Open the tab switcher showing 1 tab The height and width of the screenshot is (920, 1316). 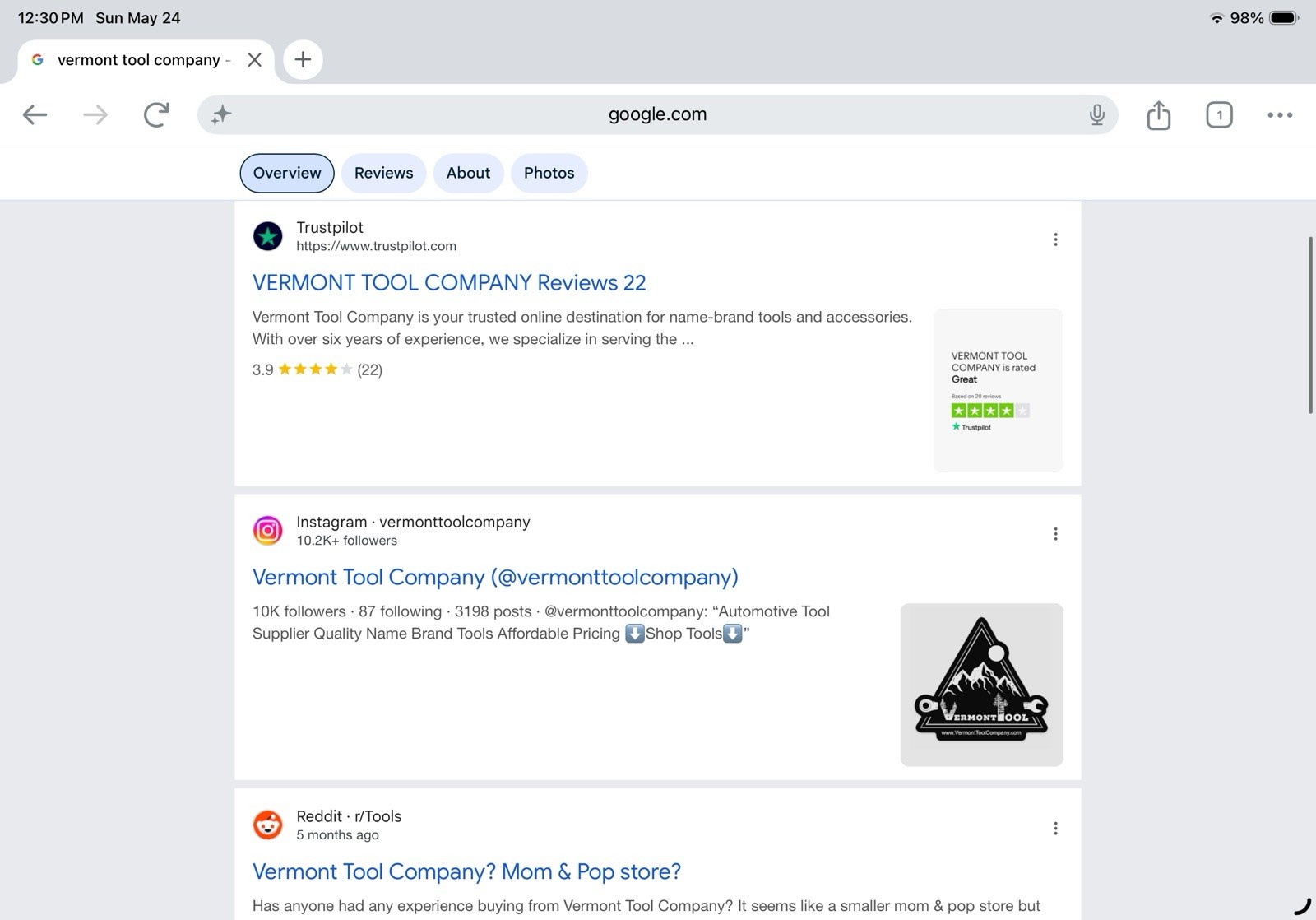(x=1219, y=114)
